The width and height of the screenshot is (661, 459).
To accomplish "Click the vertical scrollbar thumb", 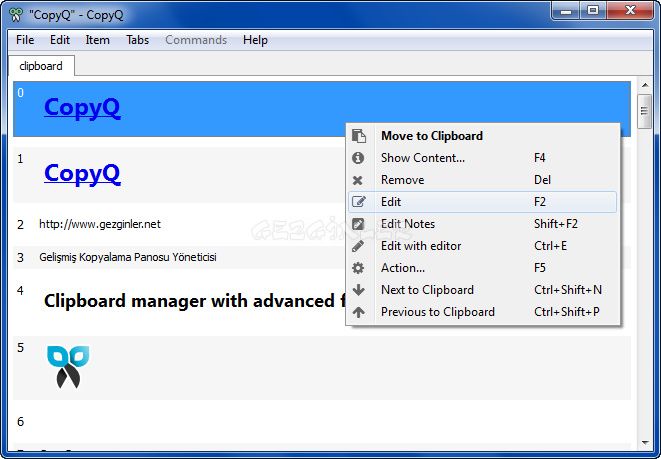I will click(644, 111).
